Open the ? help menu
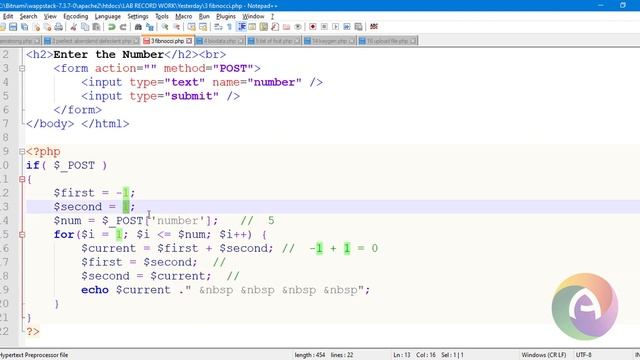The image size is (640, 360). pyautogui.click(x=272, y=16)
